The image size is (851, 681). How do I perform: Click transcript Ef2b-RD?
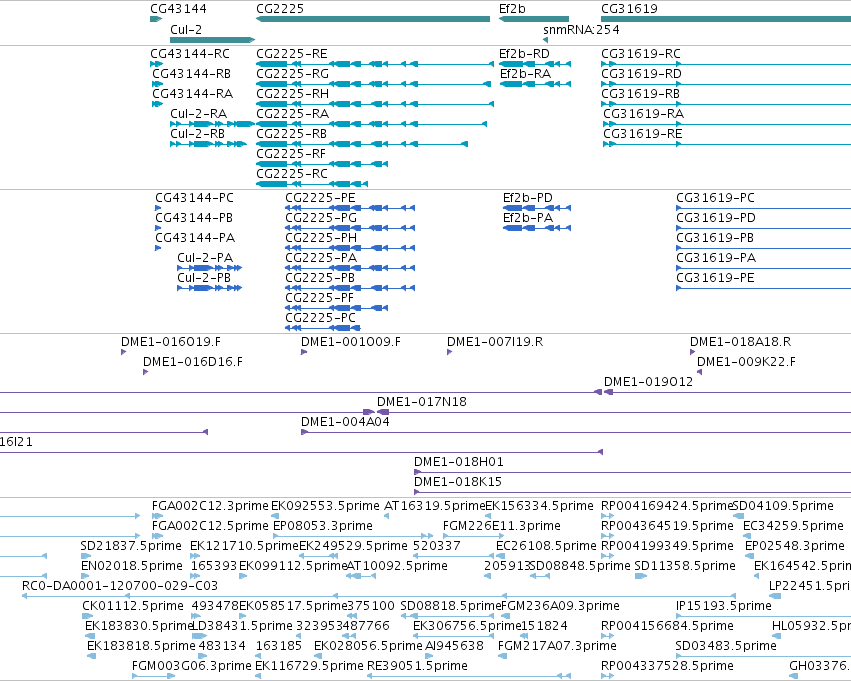[535, 64]
